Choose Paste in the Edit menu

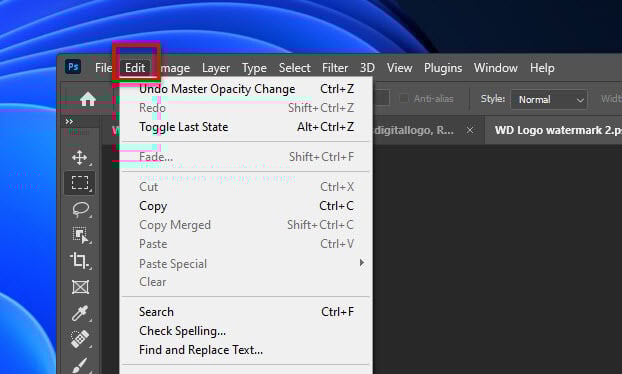click(246, 244)
